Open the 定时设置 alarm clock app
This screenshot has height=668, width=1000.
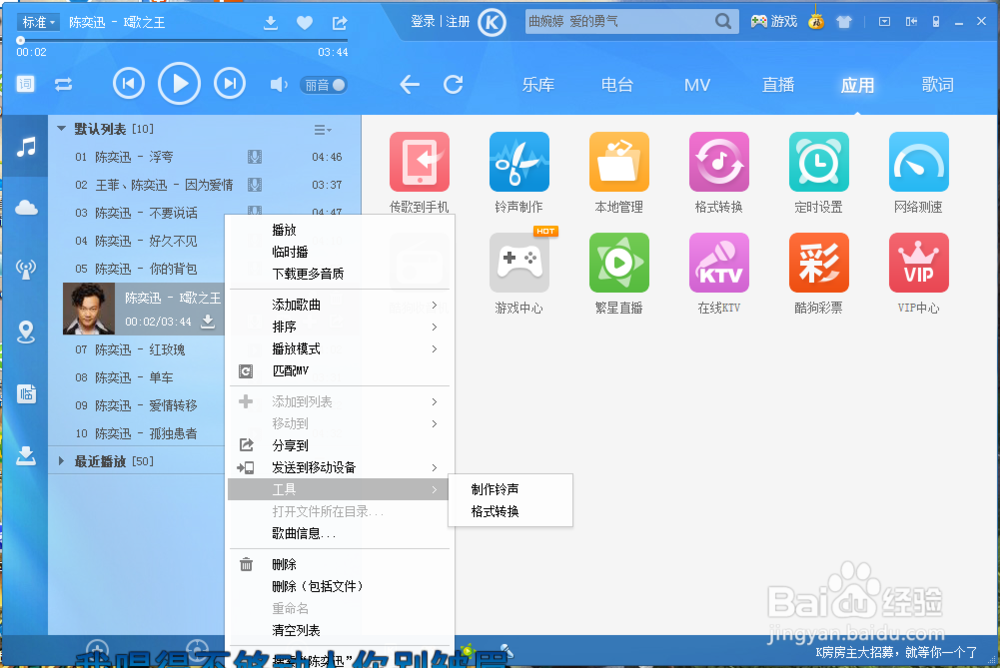818,162
